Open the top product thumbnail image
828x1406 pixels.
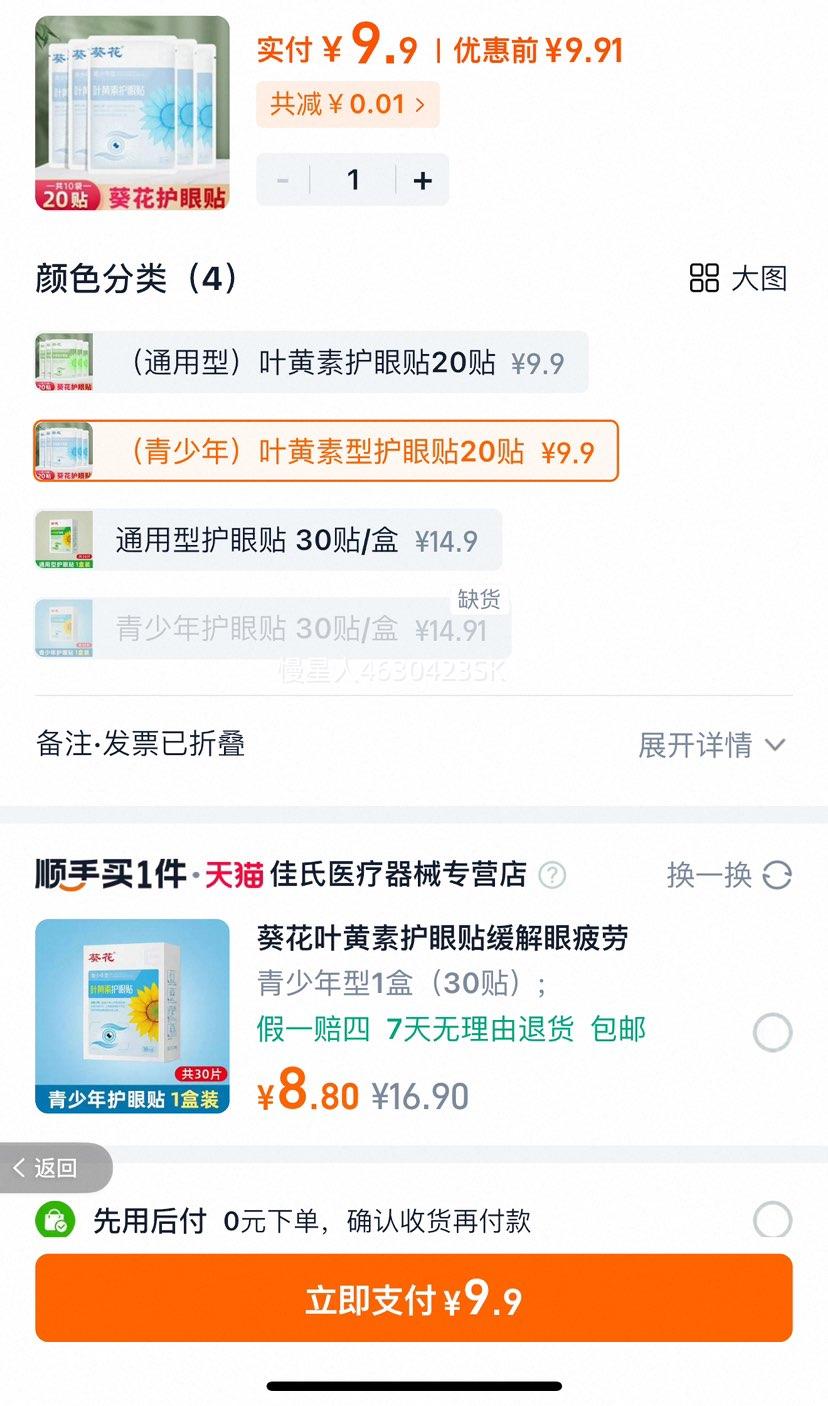pos(132,113)
